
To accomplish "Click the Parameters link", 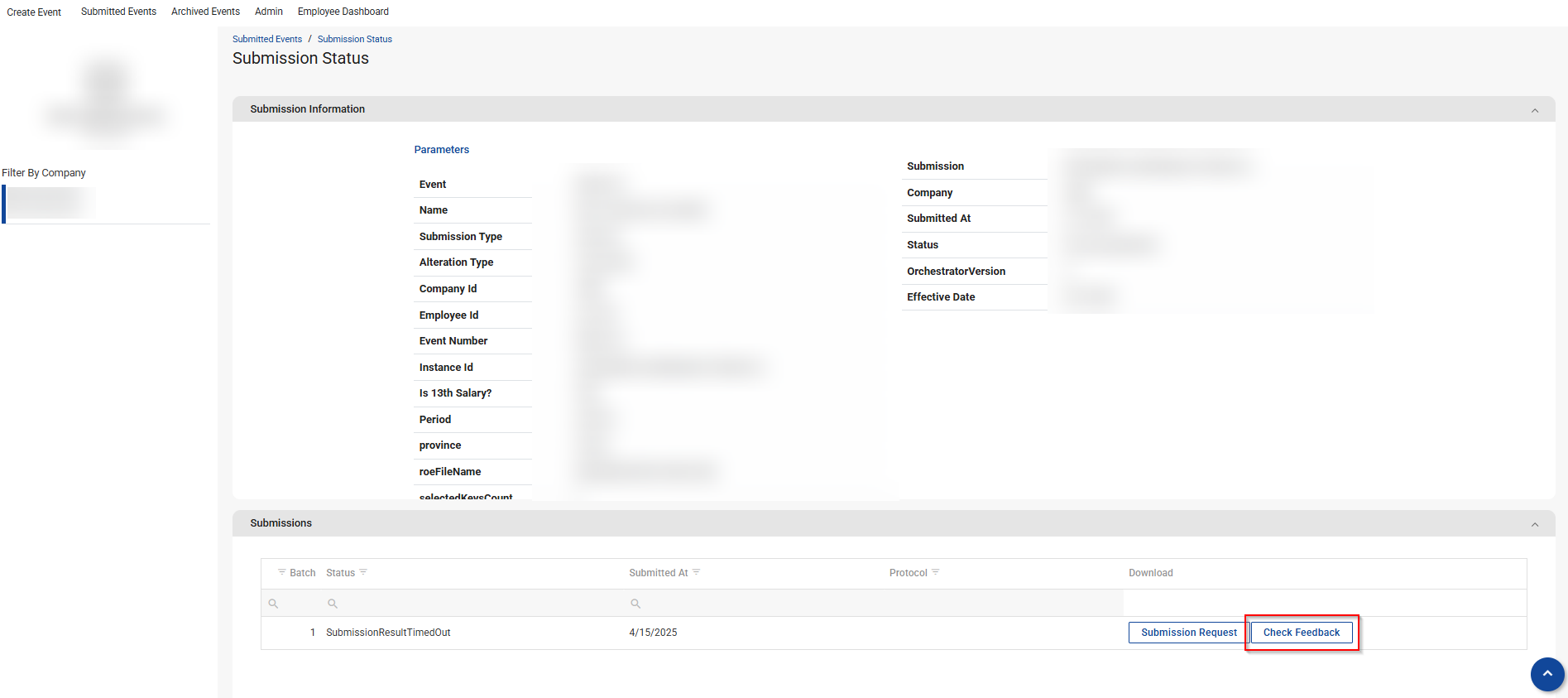I will coord(441,150).
